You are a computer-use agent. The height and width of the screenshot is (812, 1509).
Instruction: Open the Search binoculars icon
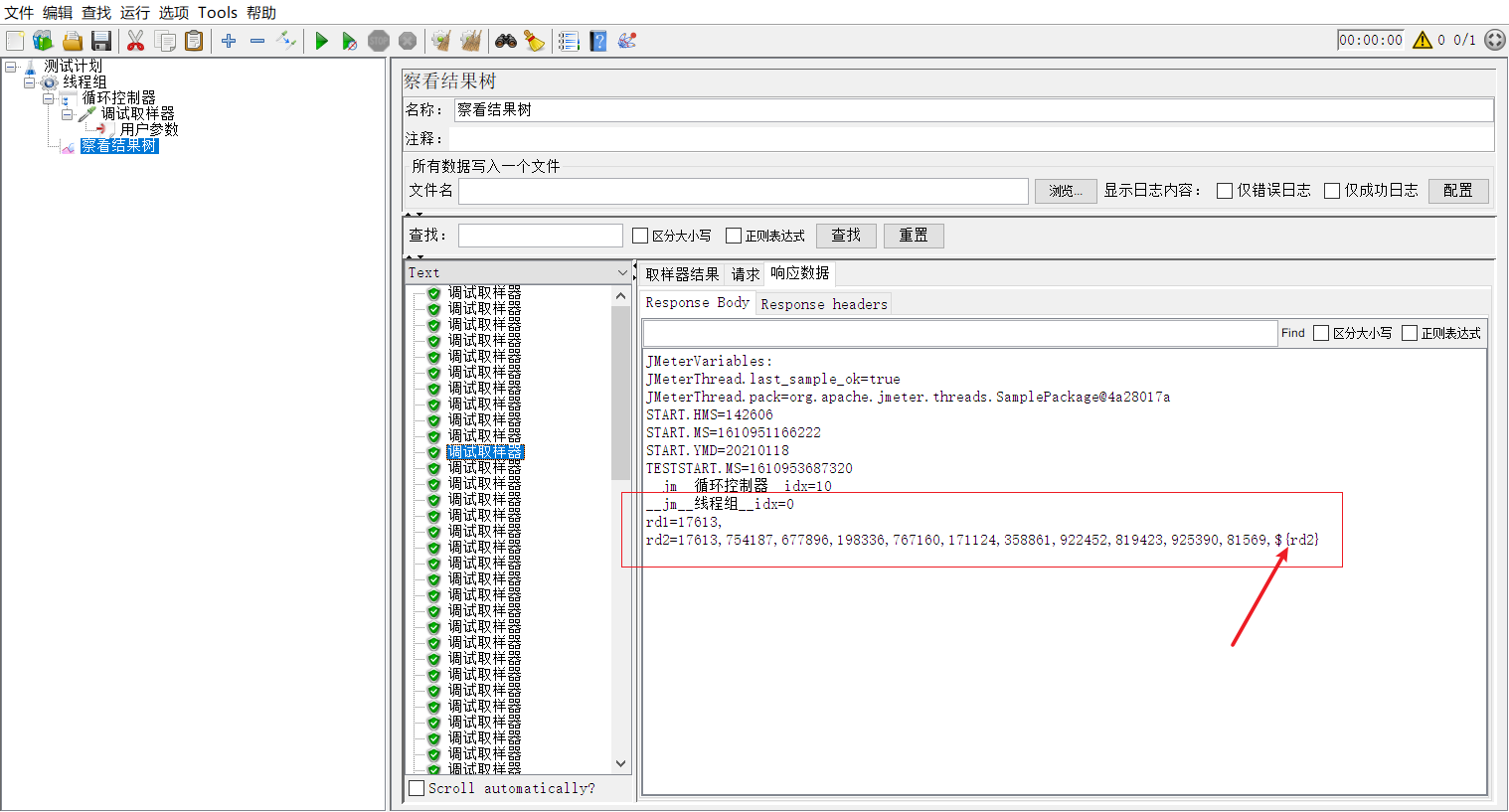(x=505, y=41)
